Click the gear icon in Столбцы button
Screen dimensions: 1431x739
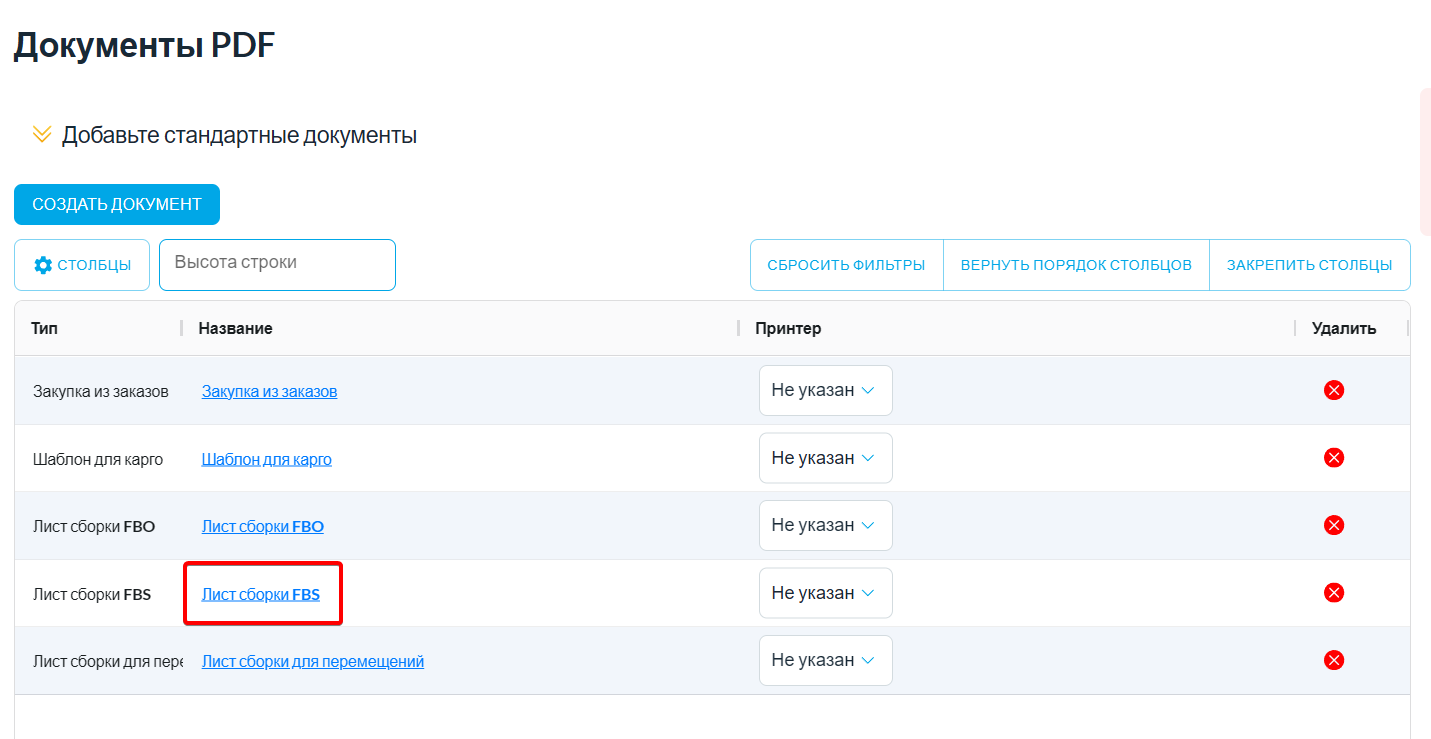[x=43, y=265]
